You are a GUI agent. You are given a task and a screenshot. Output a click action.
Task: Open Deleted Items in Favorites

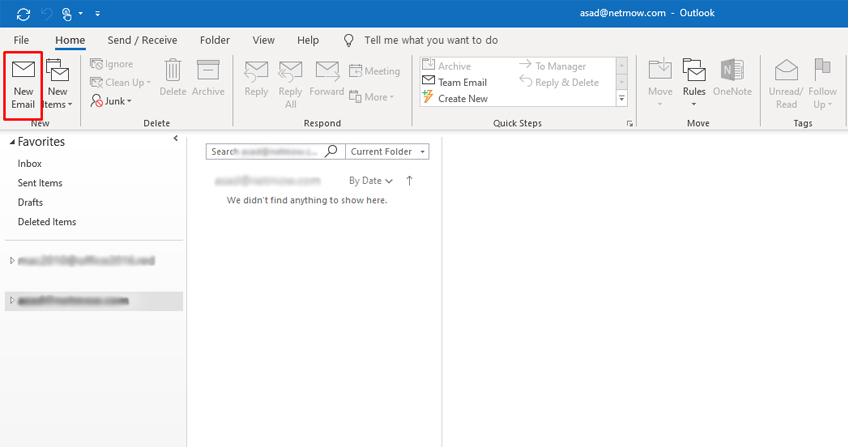pos(47,222)
